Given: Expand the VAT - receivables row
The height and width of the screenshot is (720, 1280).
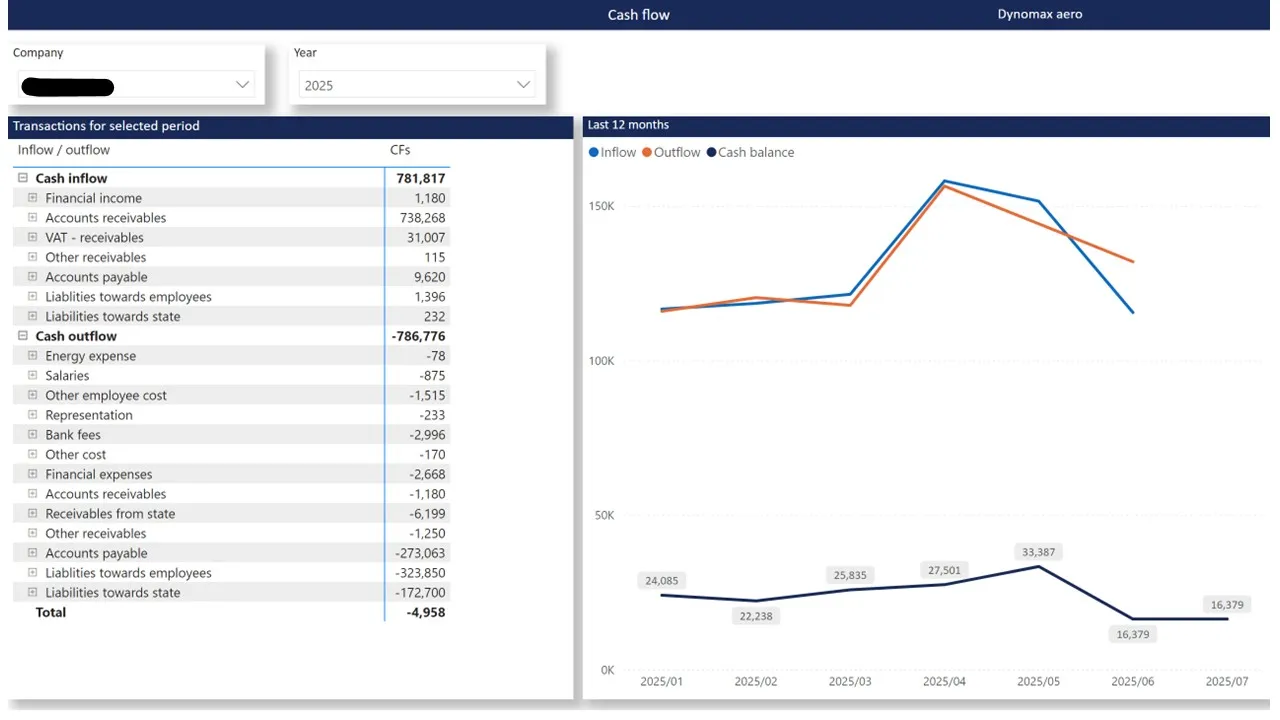Looking at the screenshot, I should pos(33,237).
